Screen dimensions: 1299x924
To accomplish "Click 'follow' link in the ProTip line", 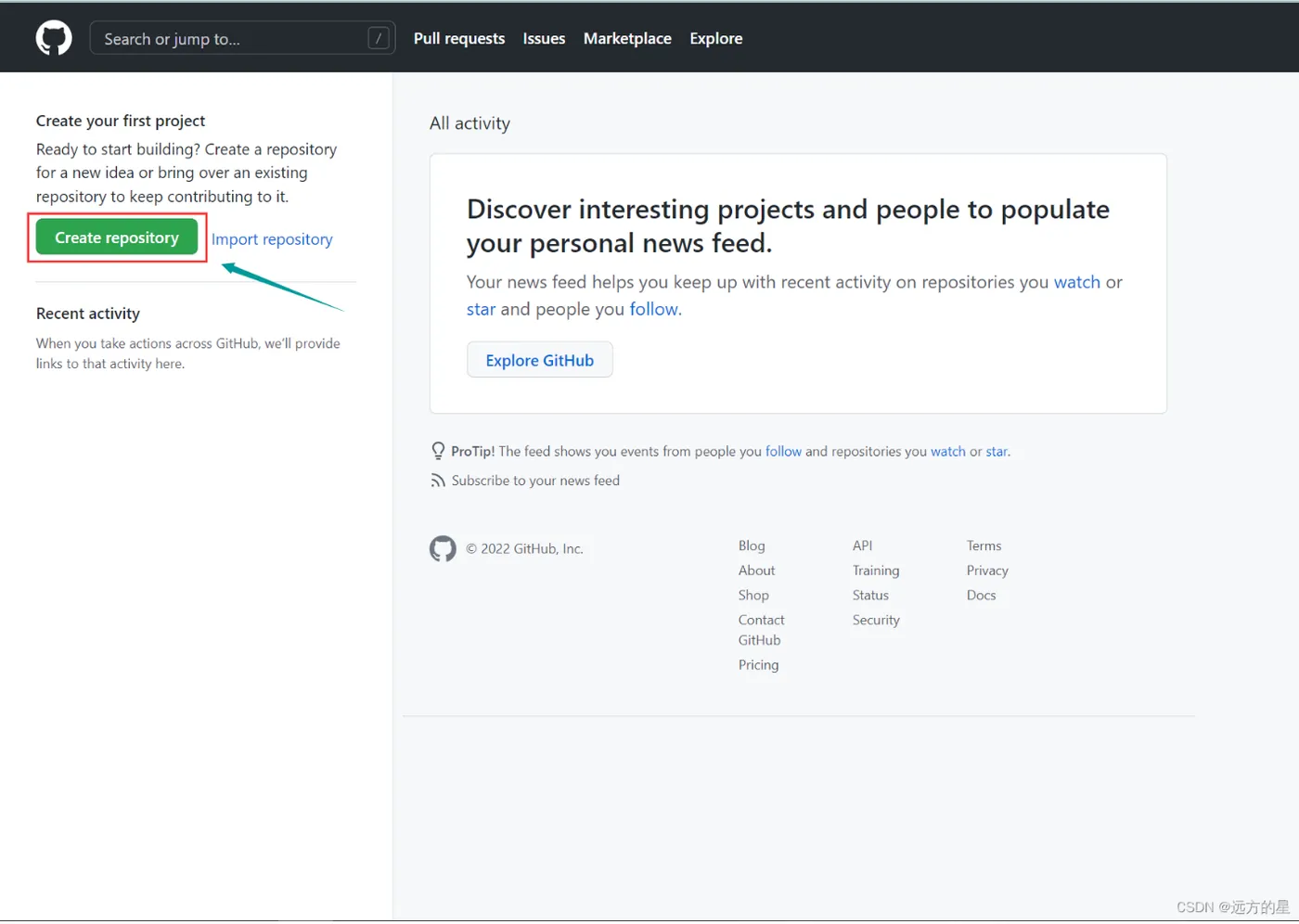I will 783,452.
